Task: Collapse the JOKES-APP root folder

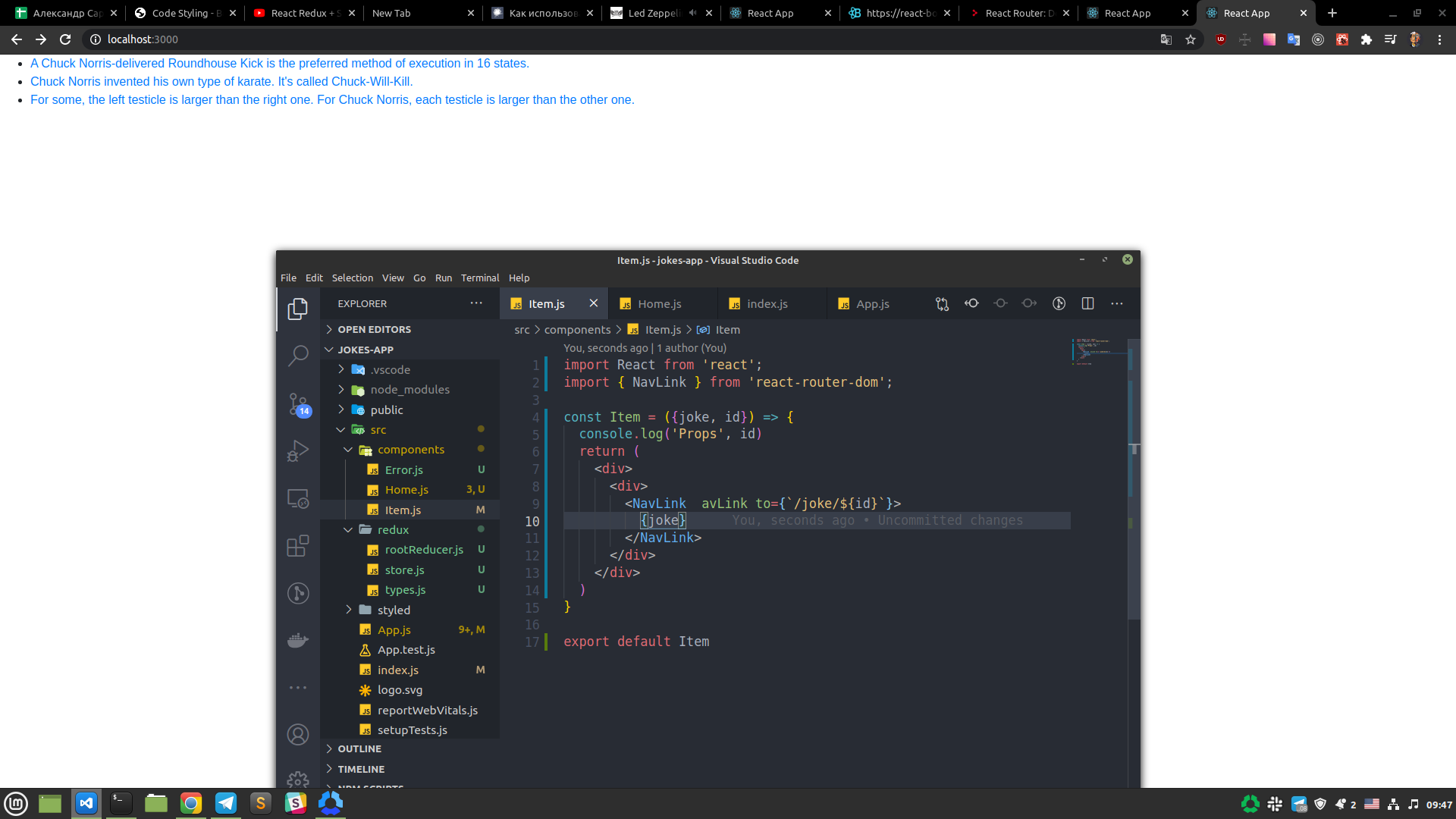Action: (x=409, y=350)
